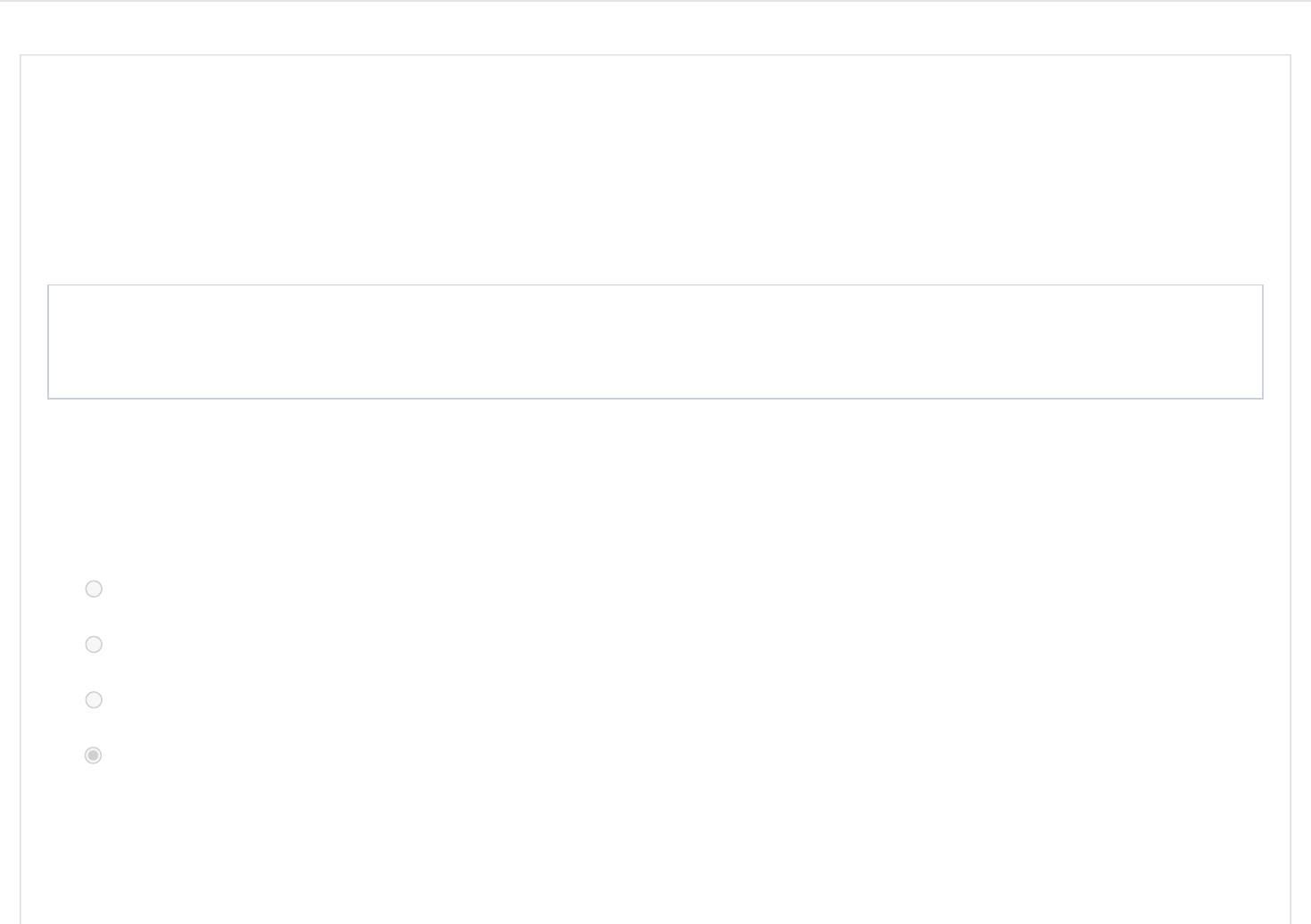Select the middle unselected radio button
Image resolution: width=1311 pixels, height=924 pixels.
point(94,644)
